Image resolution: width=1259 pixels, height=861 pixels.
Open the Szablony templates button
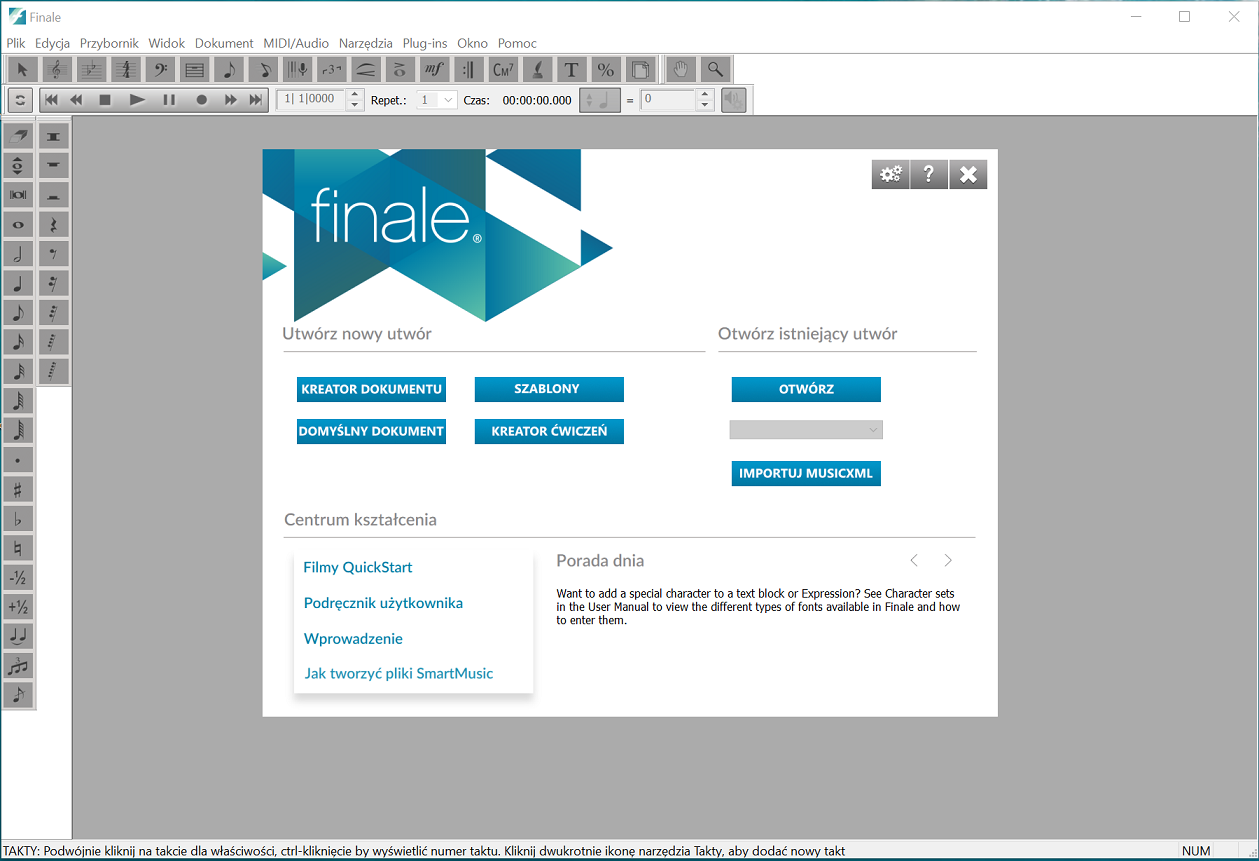pos(549,389)
